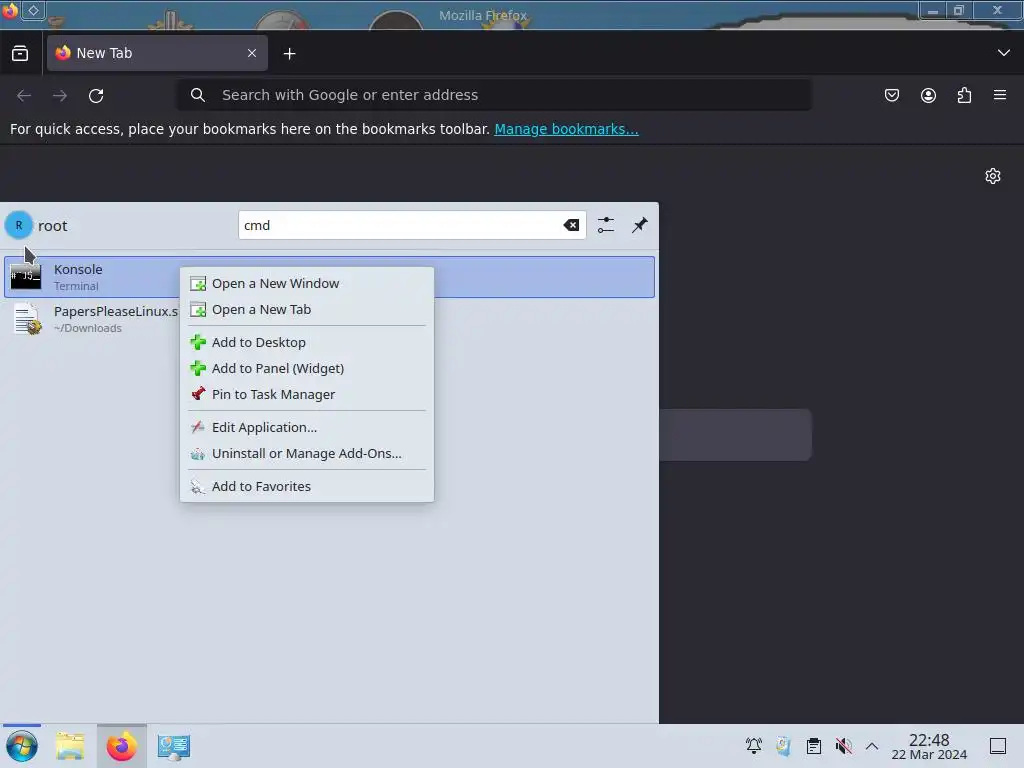The image size is (1024, 768).
Task: Follow the Manage bookmarks link
Action: [x=566, y=129]
